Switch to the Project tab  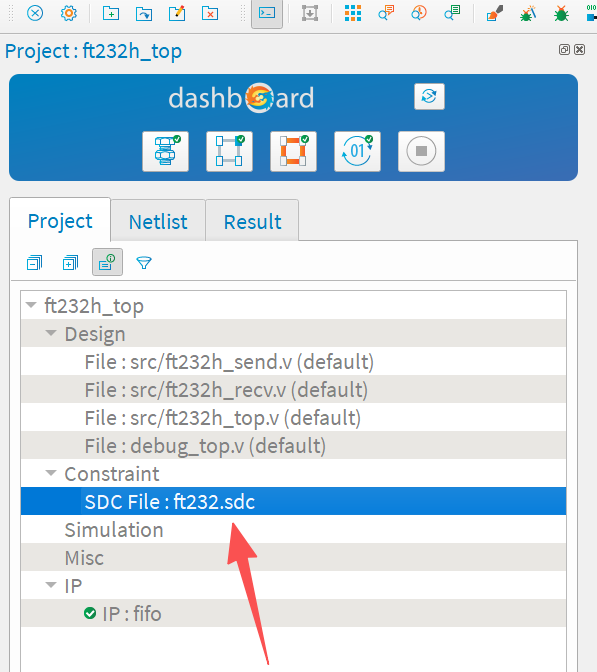click(x=60, y=221)
